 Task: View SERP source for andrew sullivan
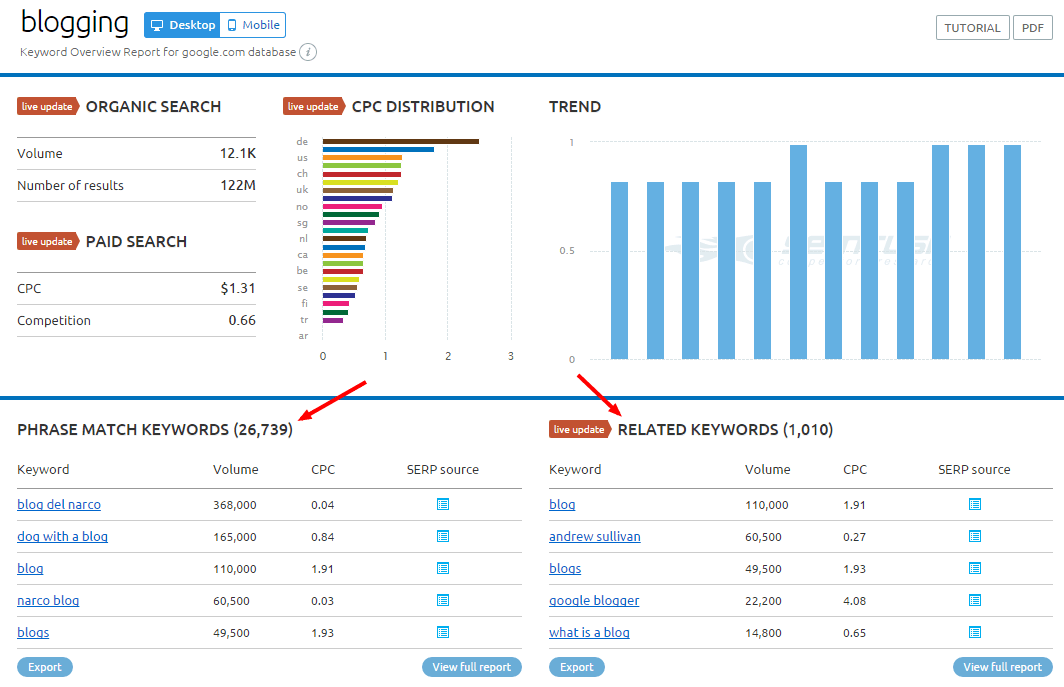coord(975,536)
